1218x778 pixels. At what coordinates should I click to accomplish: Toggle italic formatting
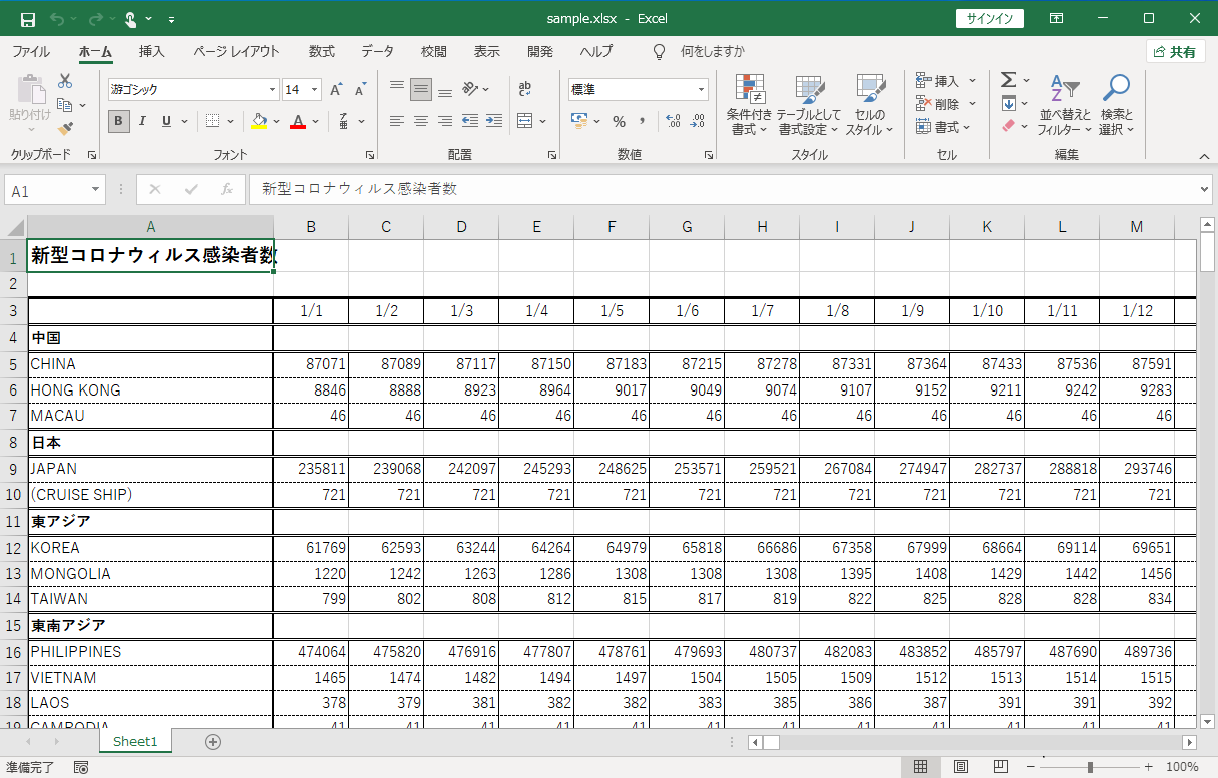tap(142, 121)
